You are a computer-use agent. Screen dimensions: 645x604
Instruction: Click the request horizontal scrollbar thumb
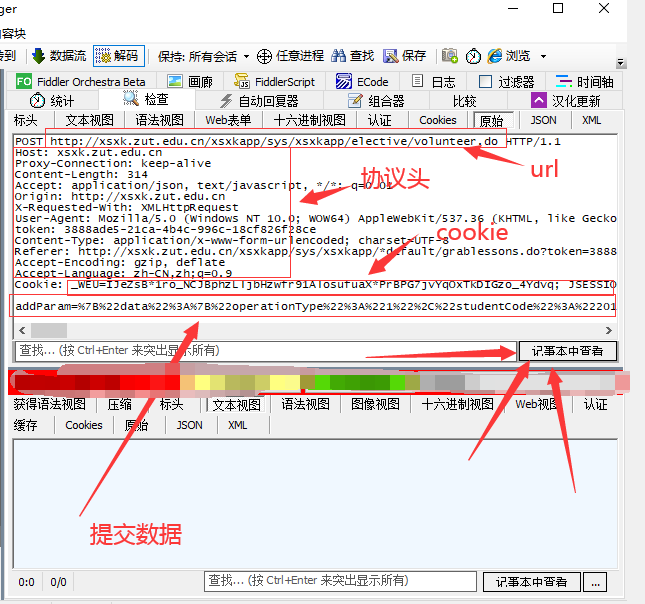point(49,330)
